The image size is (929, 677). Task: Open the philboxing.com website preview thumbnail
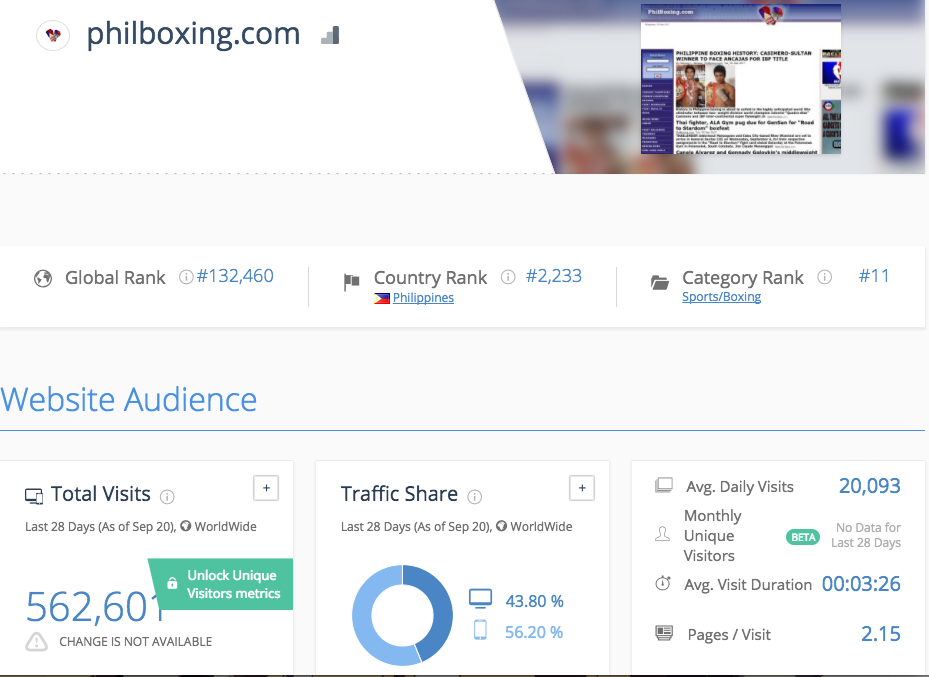coord(741,79)
